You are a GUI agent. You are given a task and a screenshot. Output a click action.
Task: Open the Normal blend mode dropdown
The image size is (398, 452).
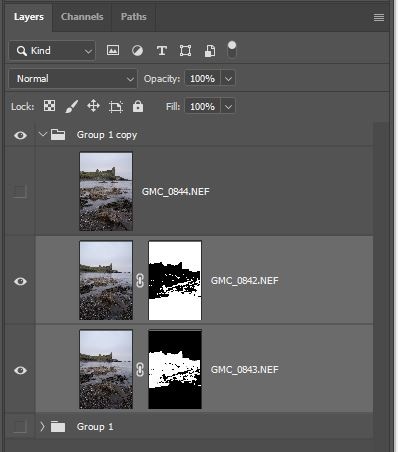pyautogui.click(x=73, y=79)
